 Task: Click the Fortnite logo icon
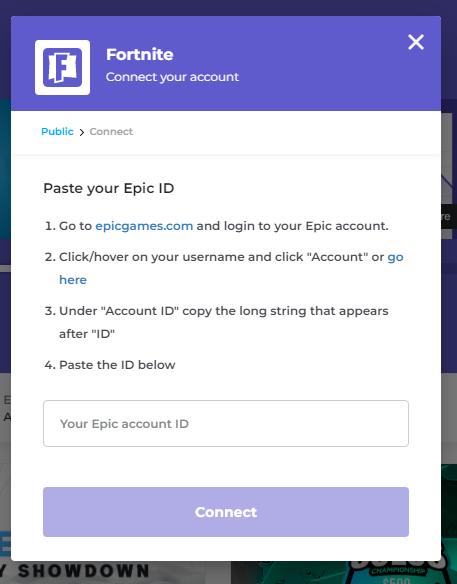click(x=62, y=67)
